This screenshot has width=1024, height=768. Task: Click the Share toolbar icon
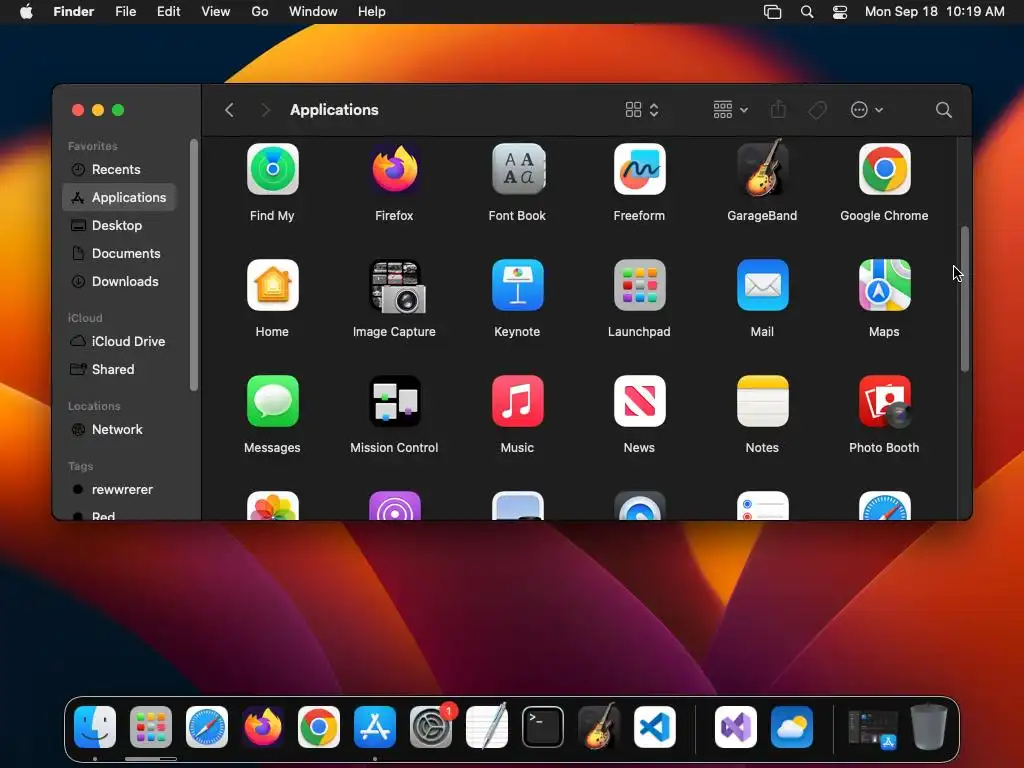point(778,109)
